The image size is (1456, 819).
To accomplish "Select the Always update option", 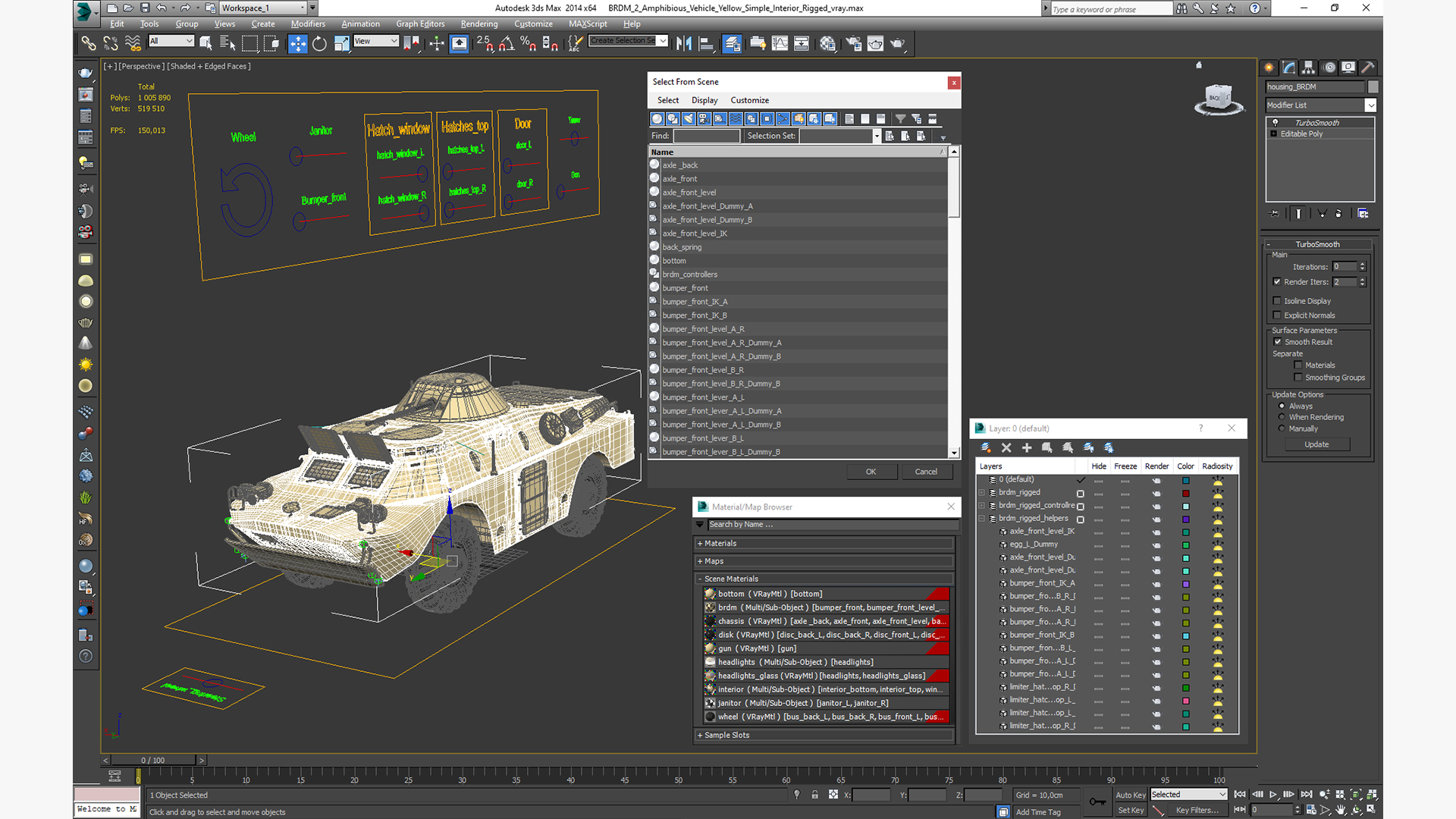I will coord(1282,406).
